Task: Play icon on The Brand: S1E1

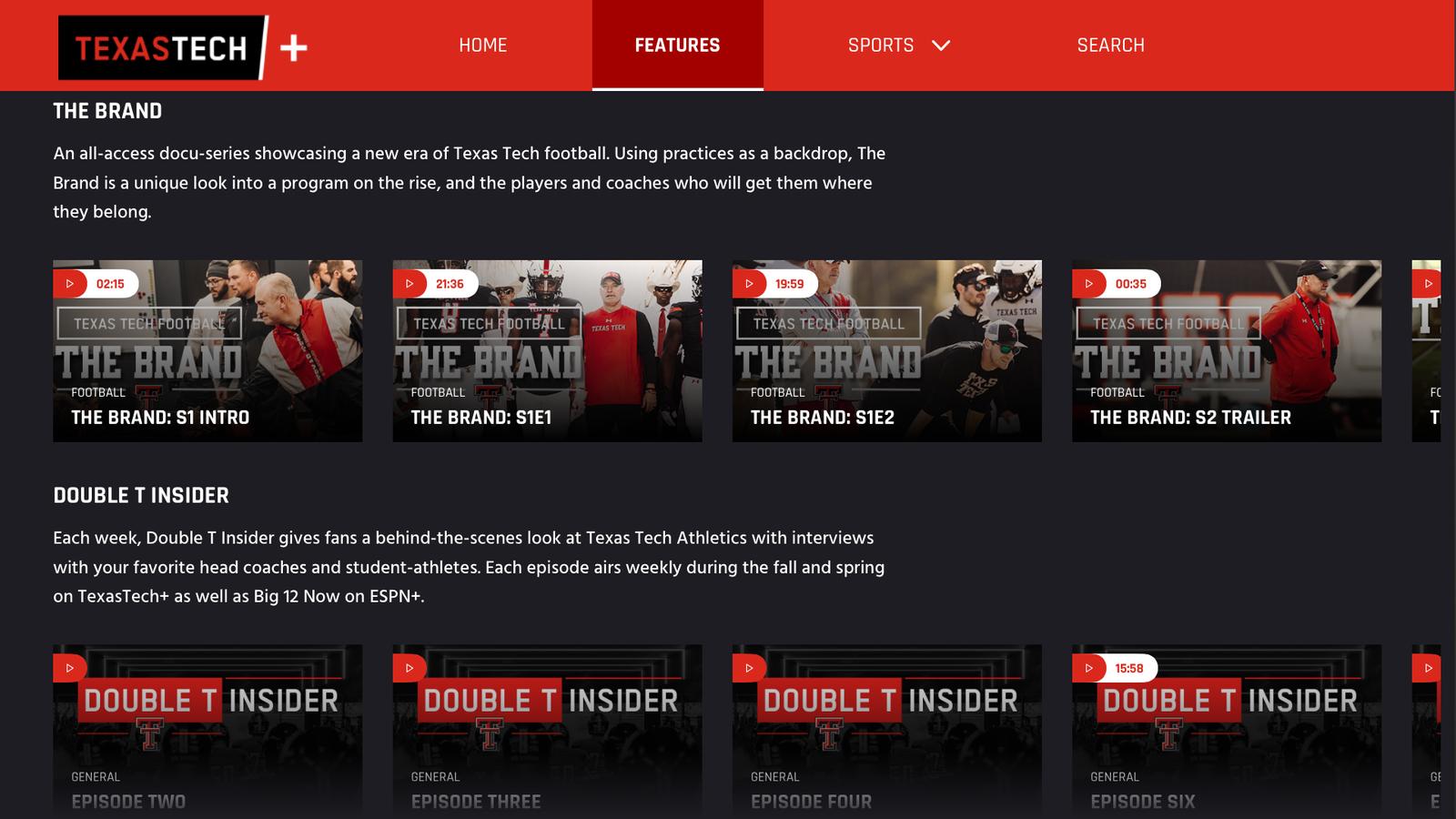Action: tap(409, 284)
